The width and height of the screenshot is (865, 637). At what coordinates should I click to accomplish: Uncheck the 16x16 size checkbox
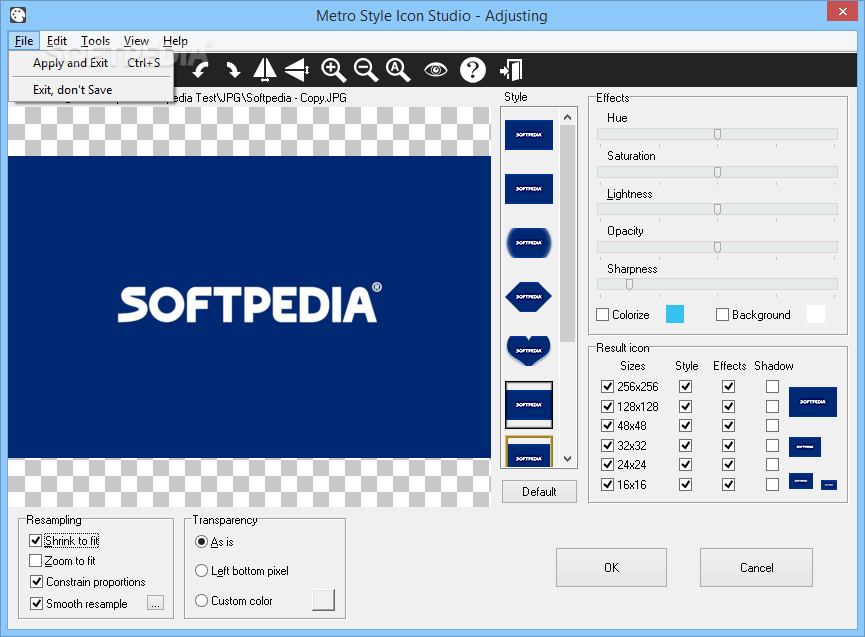click(x=607, y=485)
